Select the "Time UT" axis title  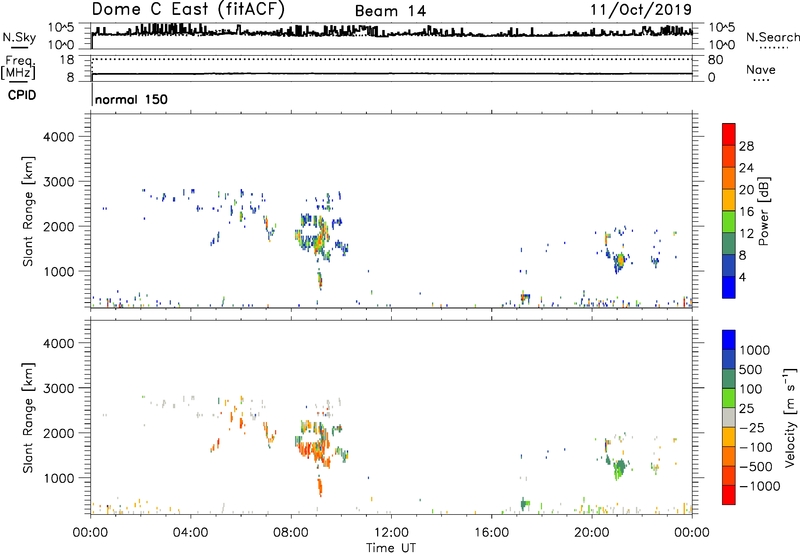pos(391,548)
